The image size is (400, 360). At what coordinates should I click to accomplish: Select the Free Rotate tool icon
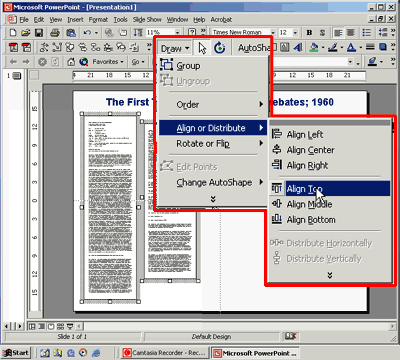pos(219,48)
